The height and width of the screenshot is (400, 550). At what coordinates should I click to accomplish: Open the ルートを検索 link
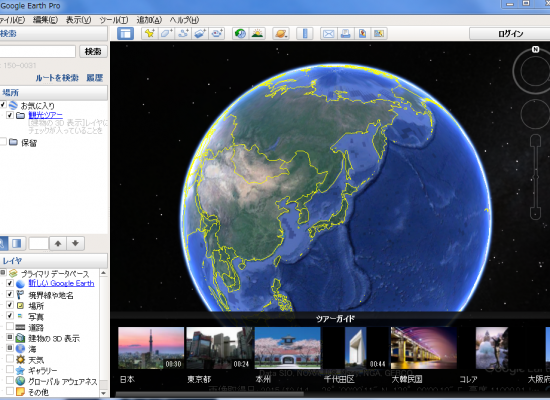[57, 78]
